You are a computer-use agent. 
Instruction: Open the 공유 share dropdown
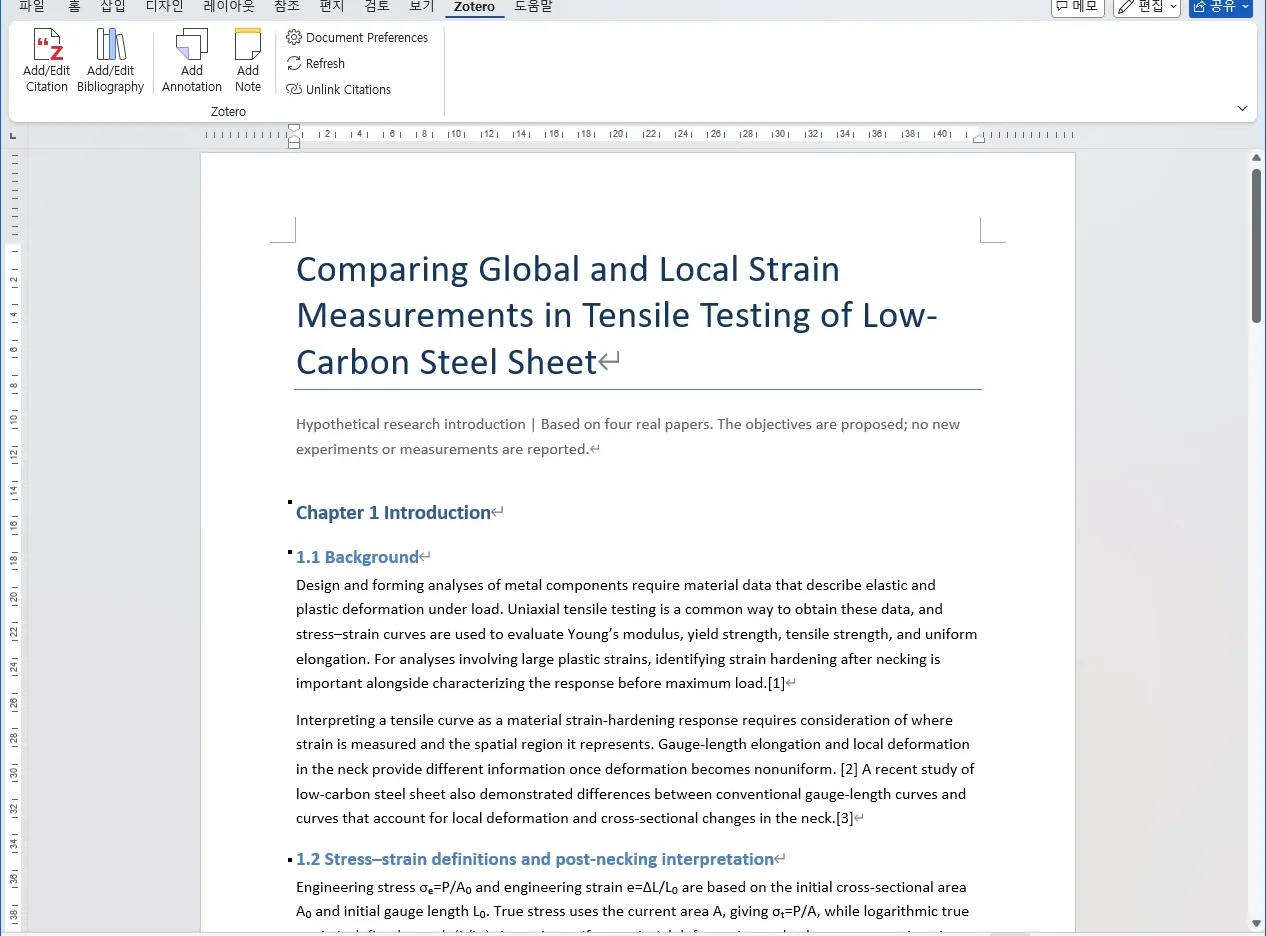pyautogui.click(x=1220, y=7)
